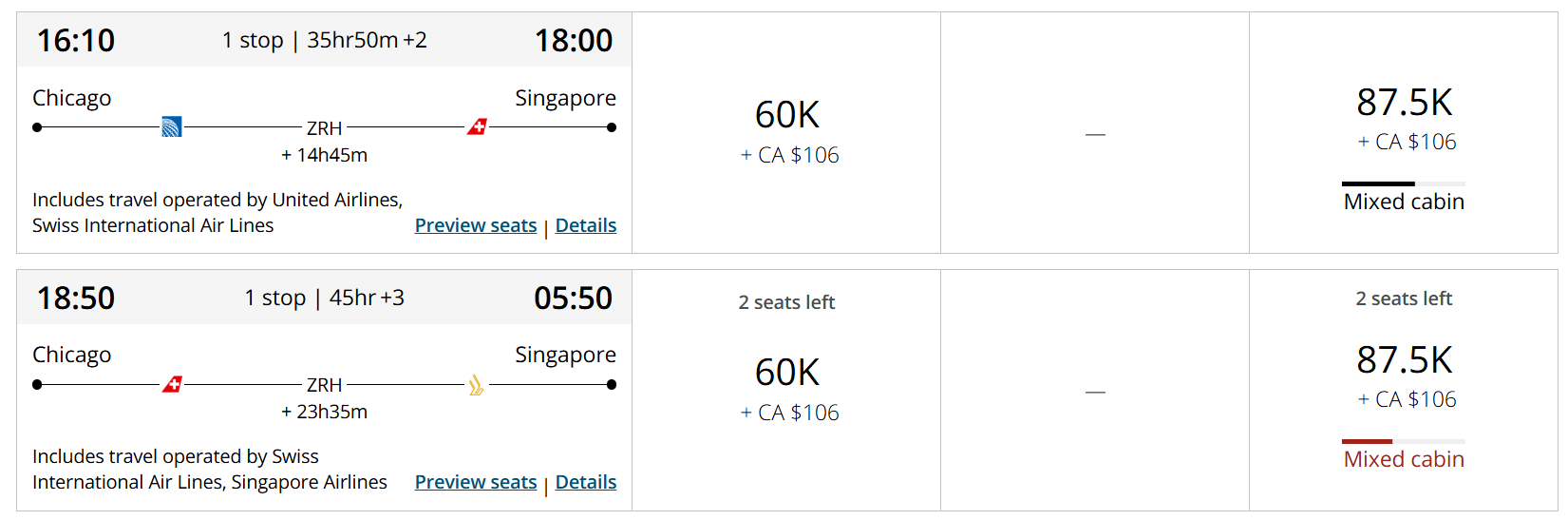The width and height of the screenshot is (1568, 520).
Task: Choose the 87.5K fare with 2 seats left
Action: pos(1404,391)
